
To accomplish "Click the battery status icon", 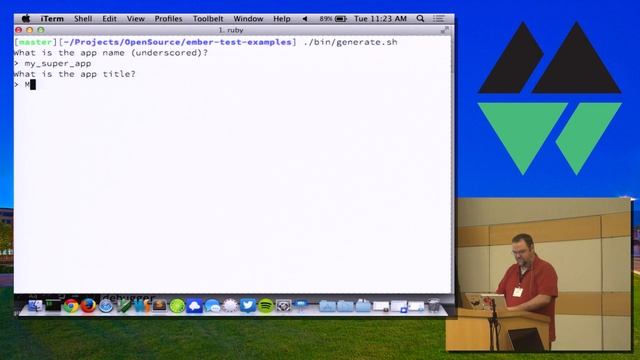I will click(340, 19).
